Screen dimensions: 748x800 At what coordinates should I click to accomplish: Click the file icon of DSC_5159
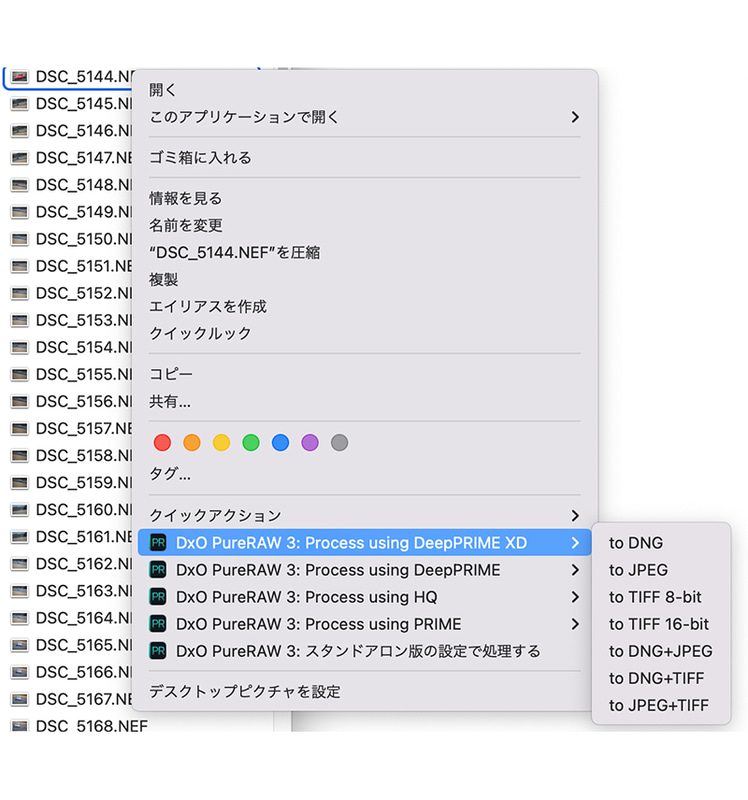click(20, 483)
